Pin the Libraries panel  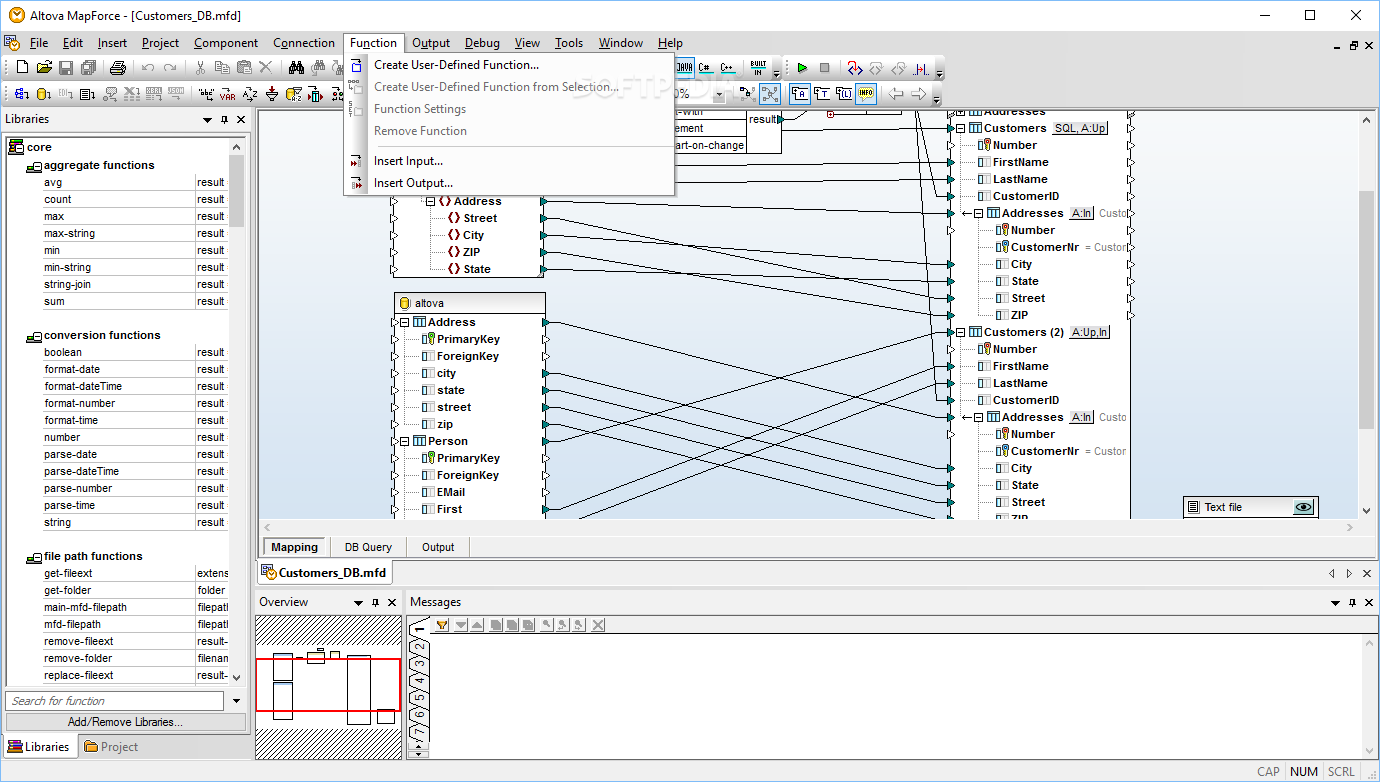[225, 119]
